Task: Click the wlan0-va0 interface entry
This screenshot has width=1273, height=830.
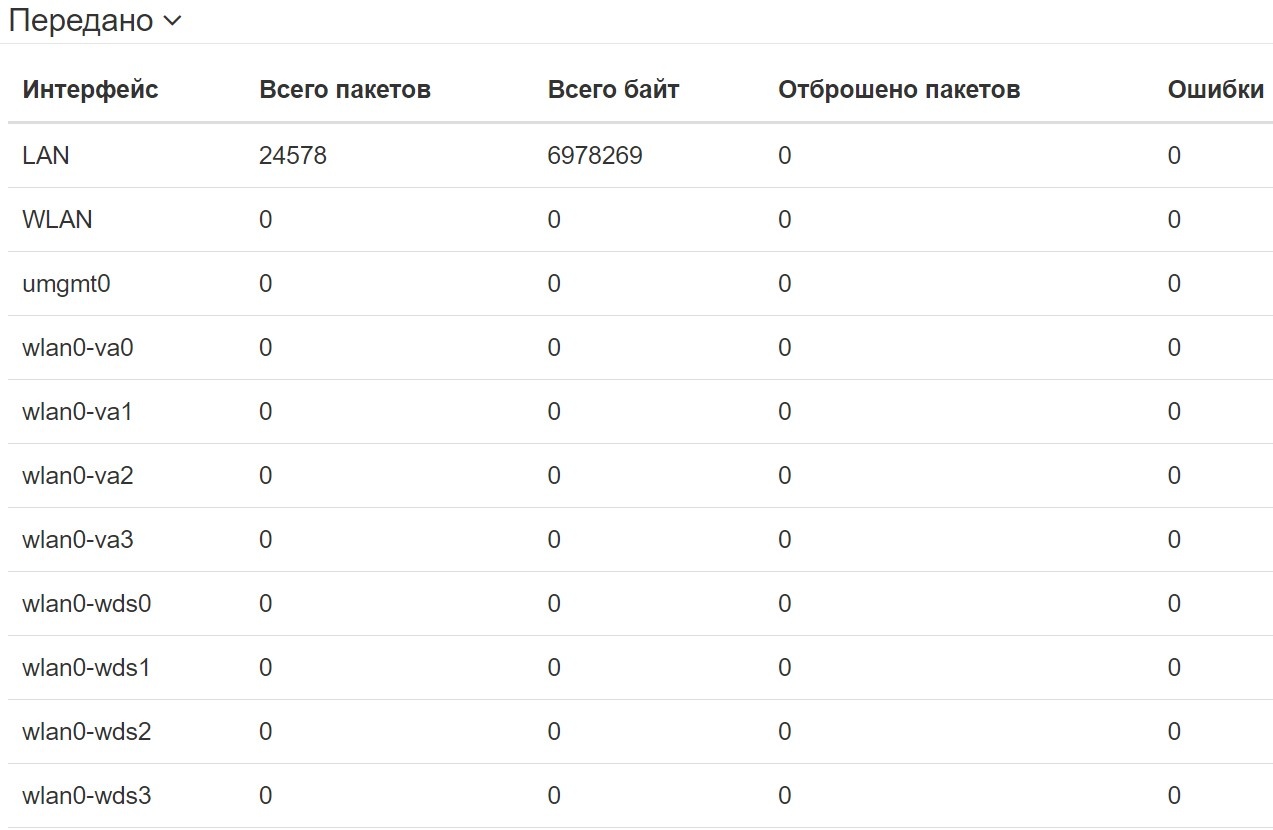Action: 77,347
